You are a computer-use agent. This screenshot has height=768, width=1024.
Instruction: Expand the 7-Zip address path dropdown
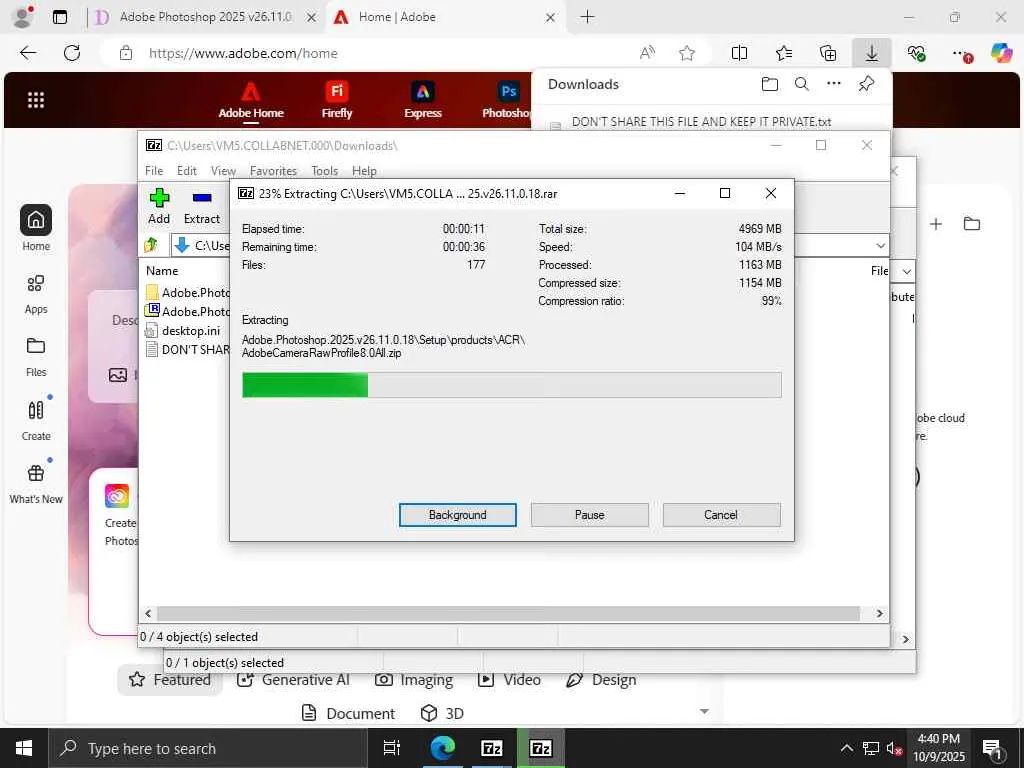pos(880,246)
